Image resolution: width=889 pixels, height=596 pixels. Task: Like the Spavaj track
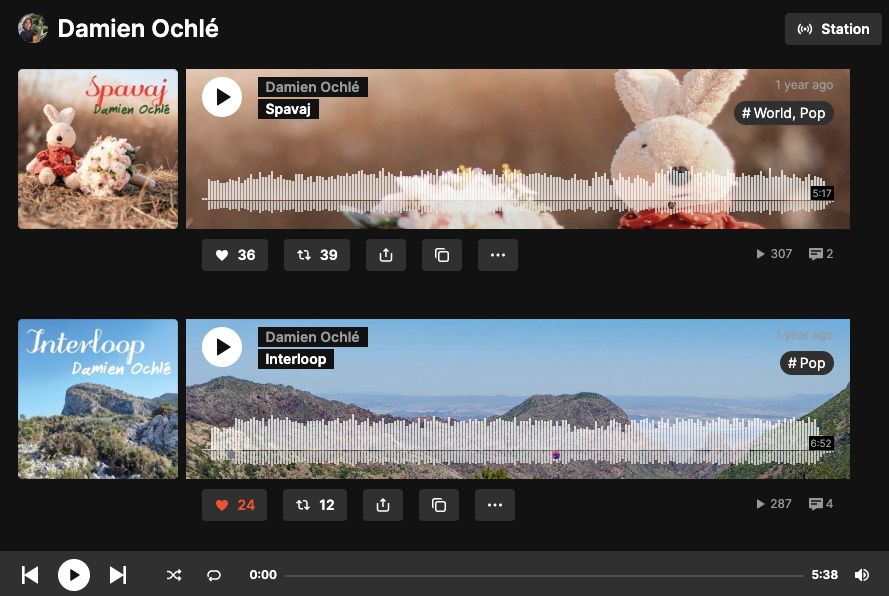pos(235,255)
